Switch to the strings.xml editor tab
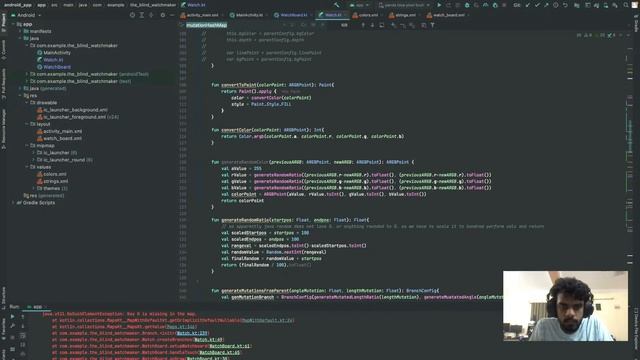The height and width of the screenshot is (360, 640). click(404, 15)
